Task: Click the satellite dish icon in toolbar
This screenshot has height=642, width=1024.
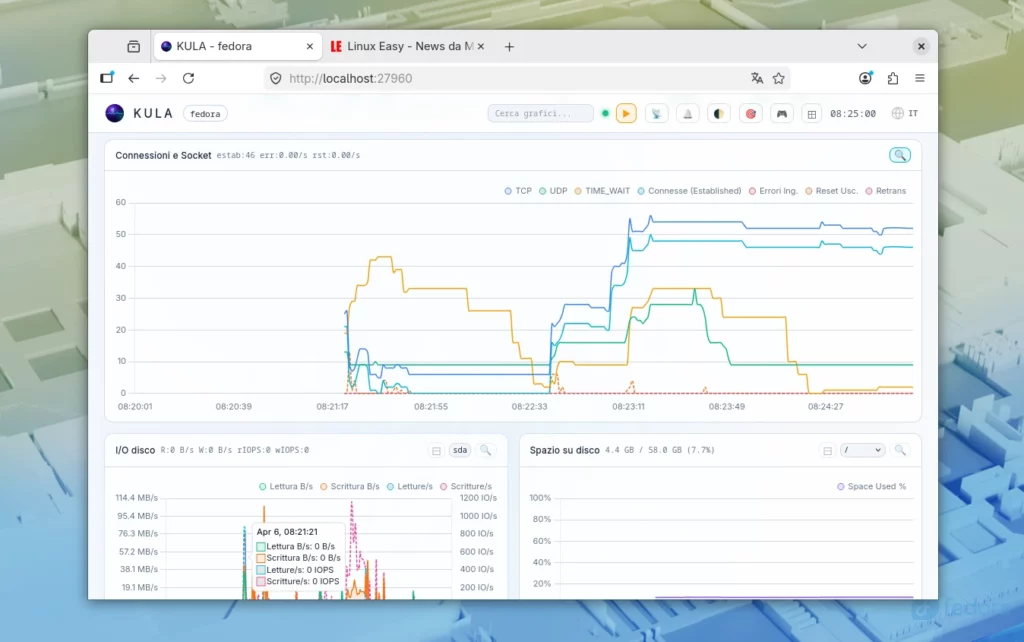Action: (656, 114)
